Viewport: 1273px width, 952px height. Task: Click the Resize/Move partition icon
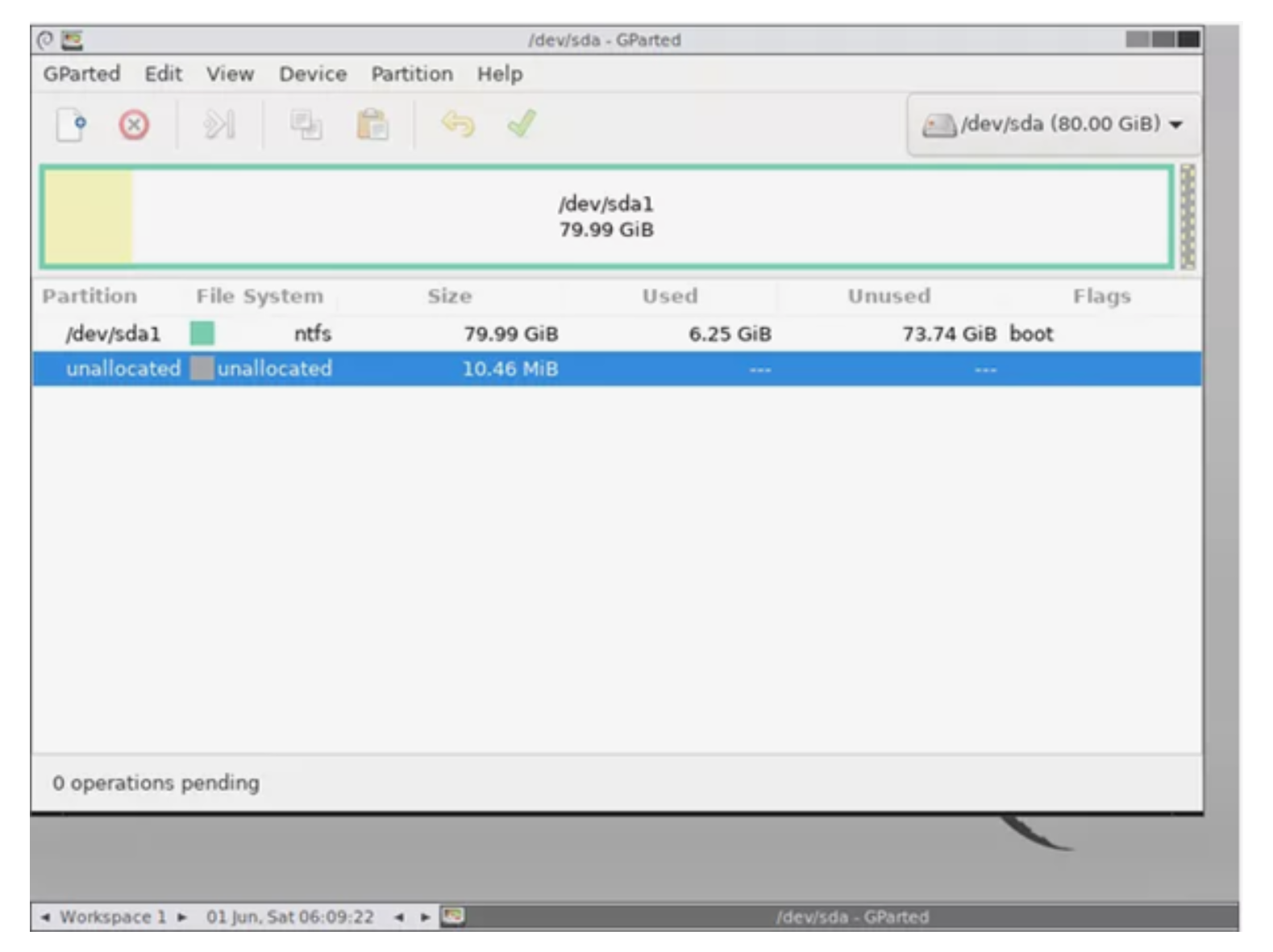tap(218, 125)
